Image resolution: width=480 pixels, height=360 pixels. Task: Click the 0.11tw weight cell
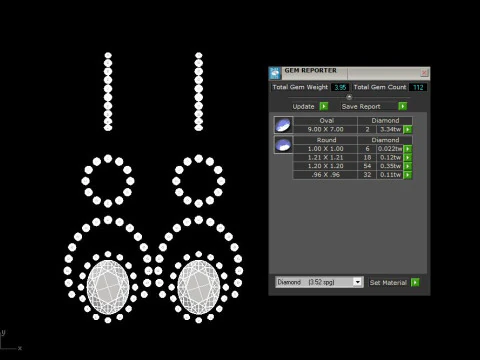click(390, 175)
